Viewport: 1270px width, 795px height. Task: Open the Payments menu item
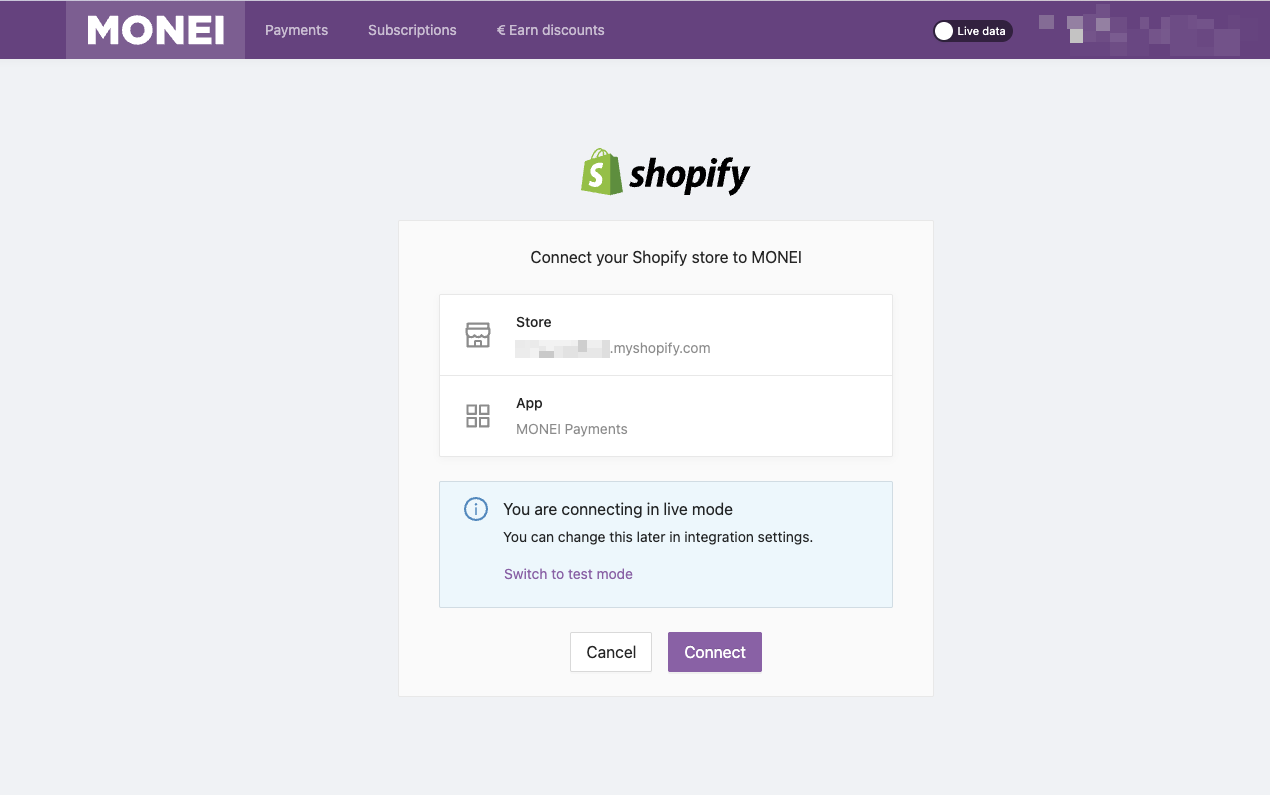click(296, 30)
